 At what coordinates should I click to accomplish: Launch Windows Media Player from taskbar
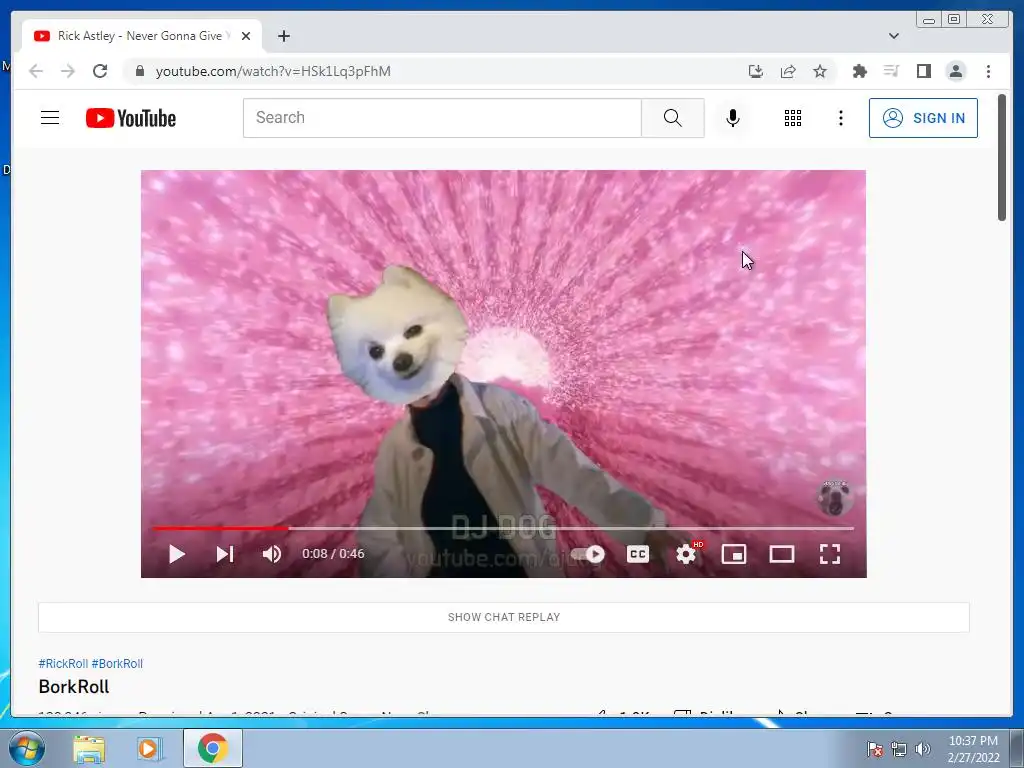(150, 748)
